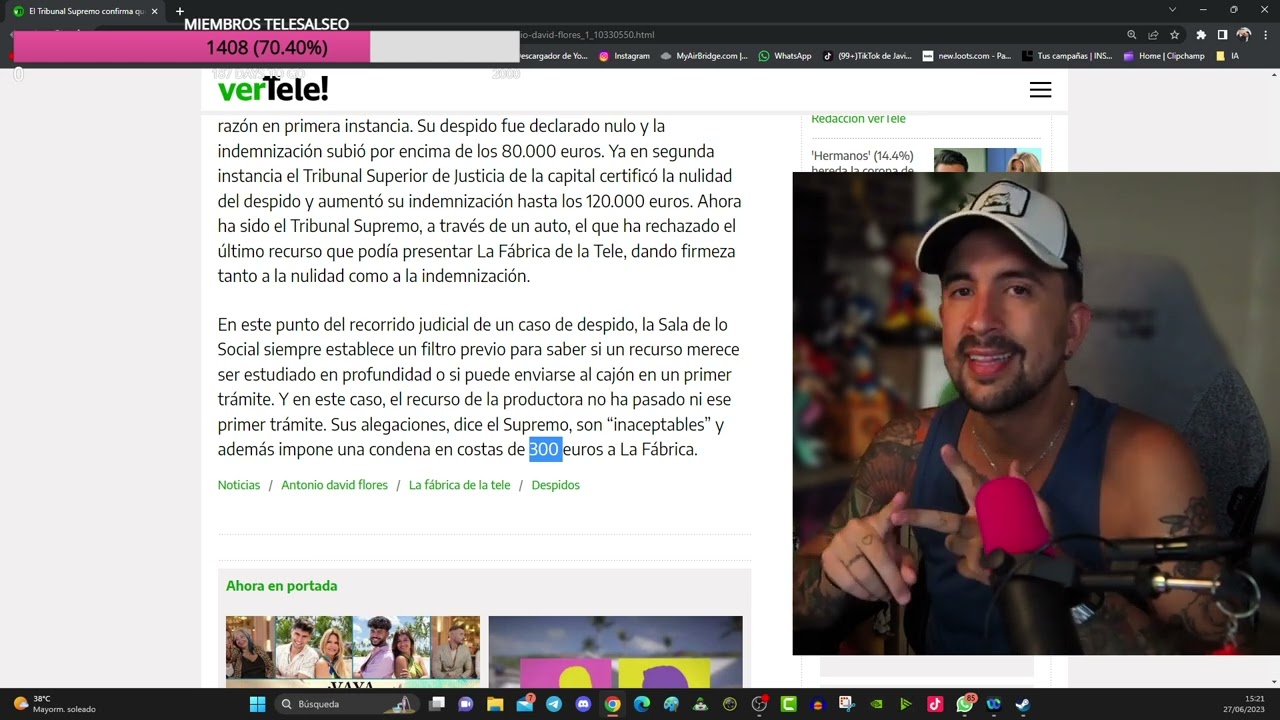Screen dimensions: 1280x720
Task: Open Google Chrome from the taskbar
Action: (x=612, y=704)
